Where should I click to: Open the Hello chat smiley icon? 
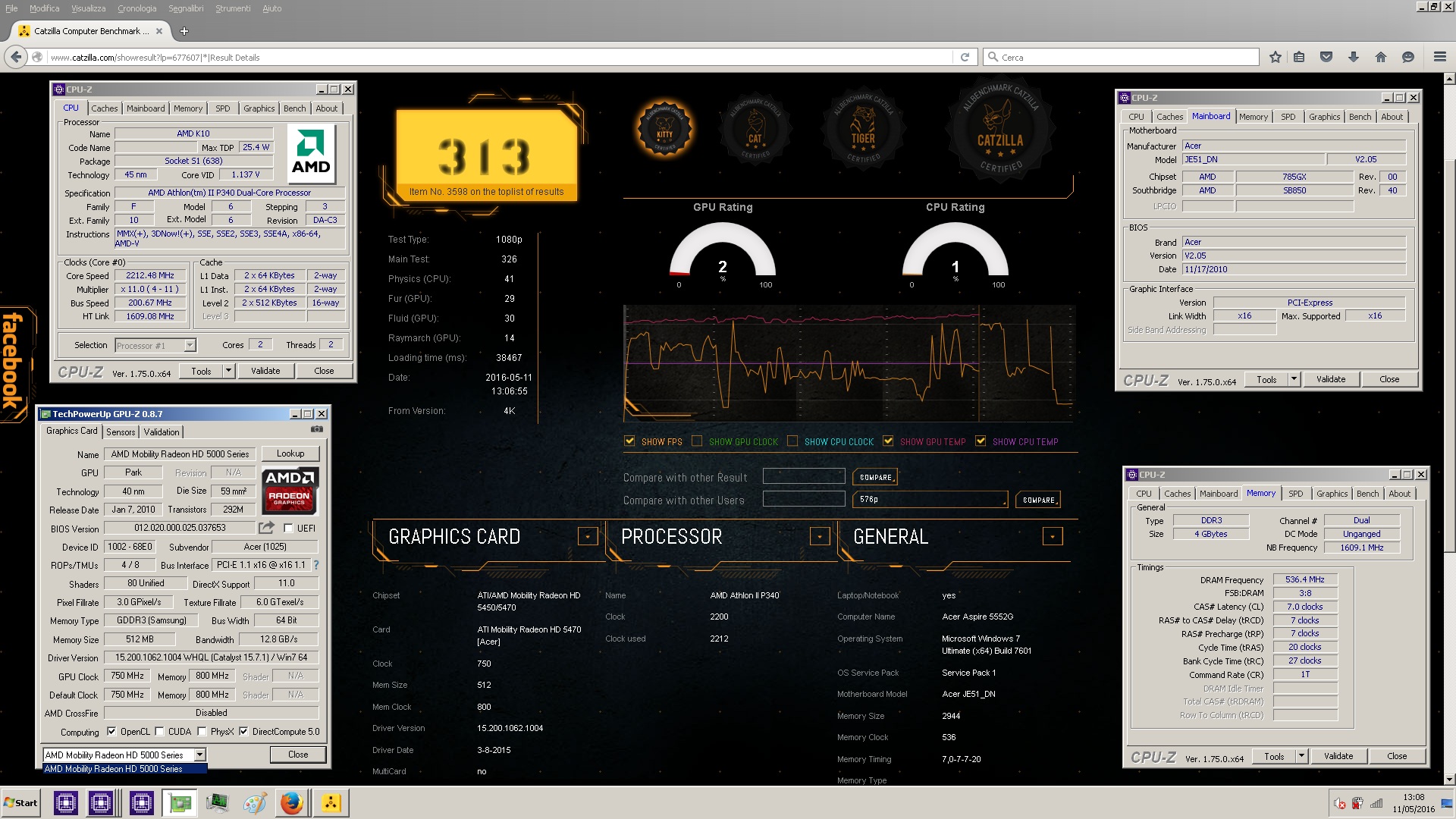click(x=1408, y=57)
